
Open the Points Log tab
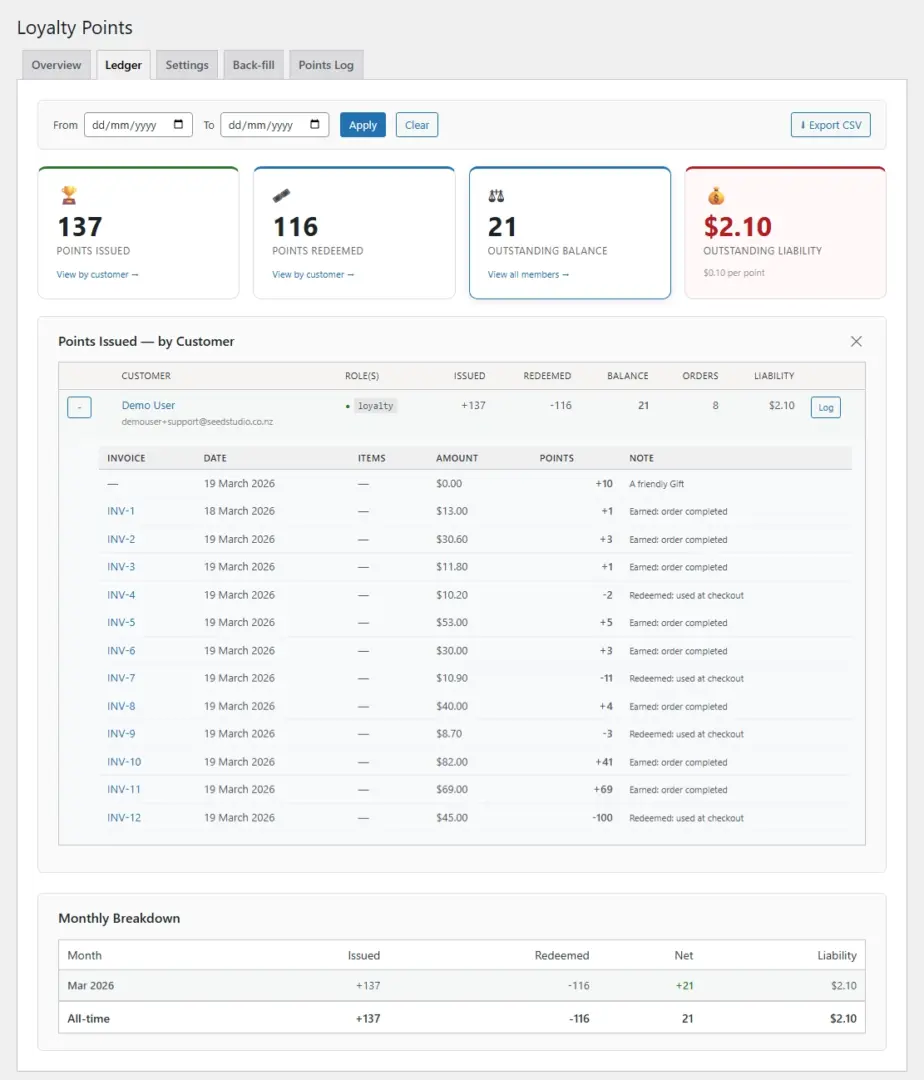pyautogui.click(x=326, y=65)
